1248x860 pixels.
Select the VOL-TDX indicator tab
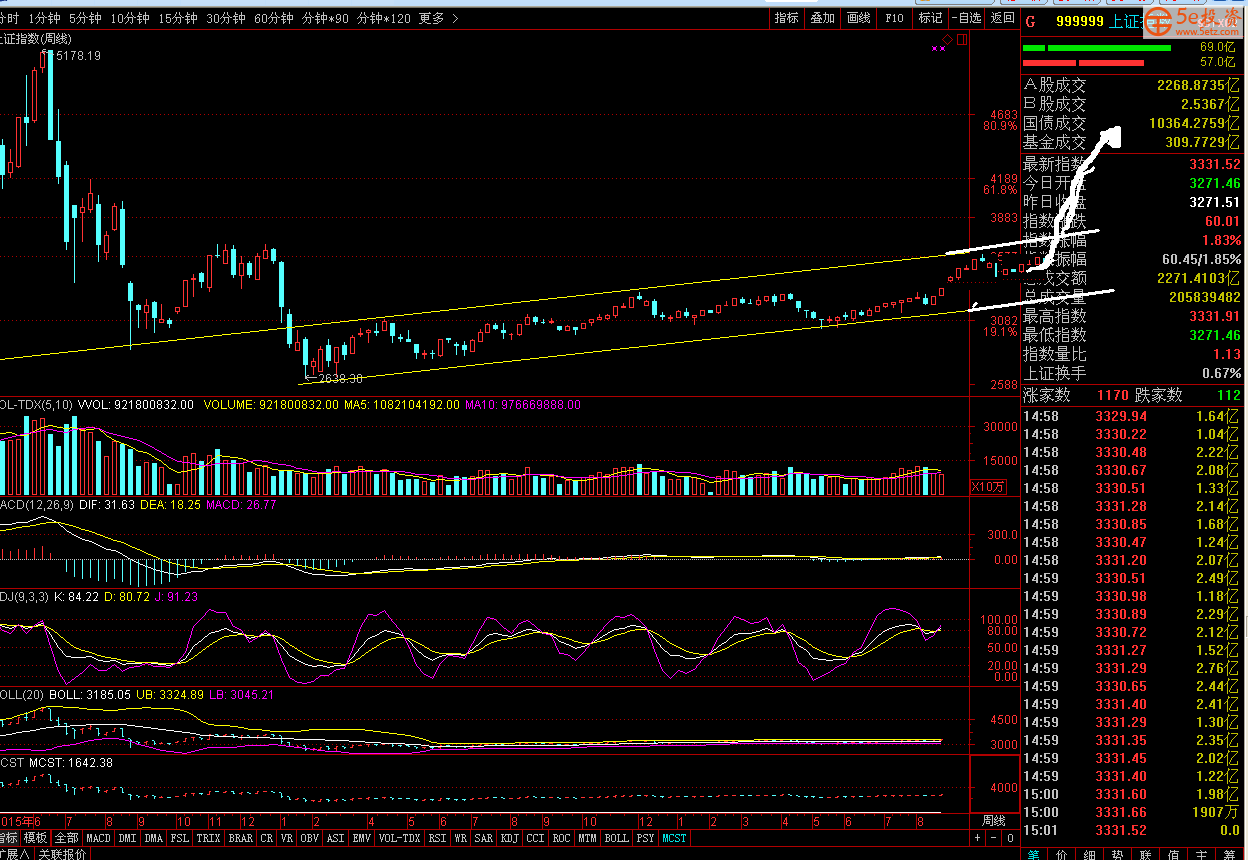[x=399, y=838]
